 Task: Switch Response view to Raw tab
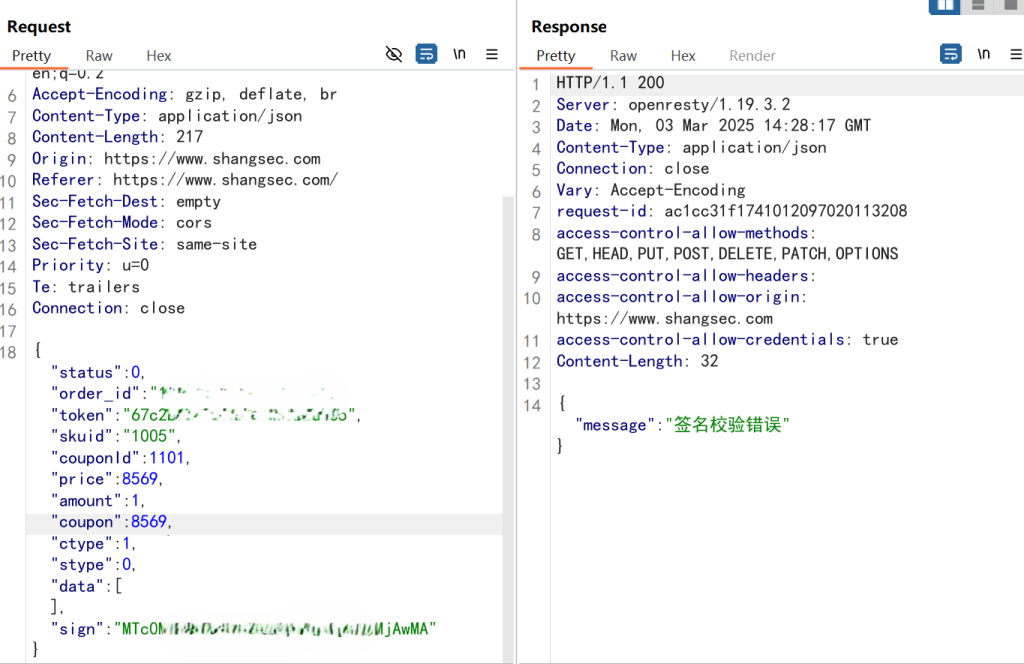pyautogui.click(x=623, y=56)
